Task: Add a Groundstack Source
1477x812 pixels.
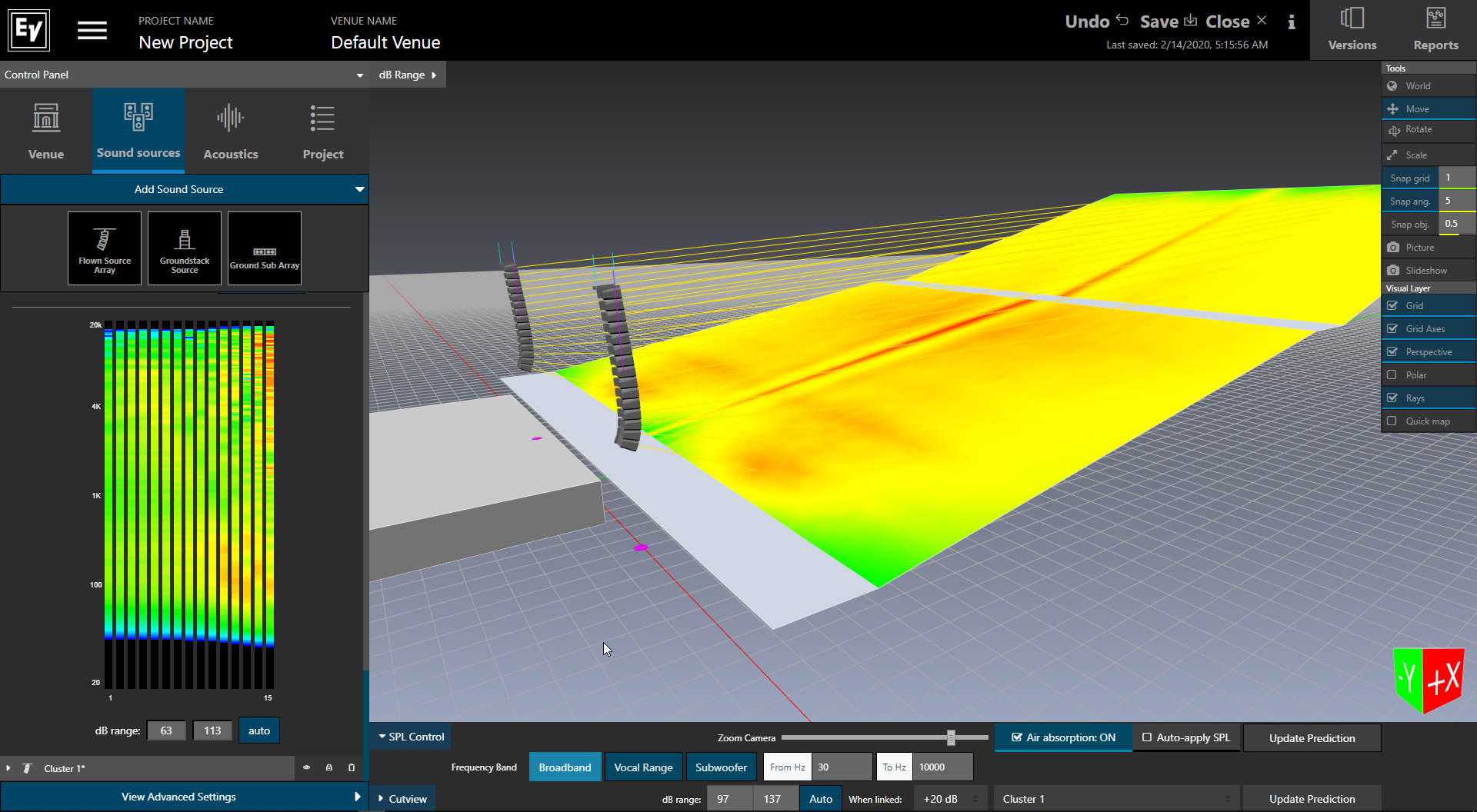Action: coord(185,248)
